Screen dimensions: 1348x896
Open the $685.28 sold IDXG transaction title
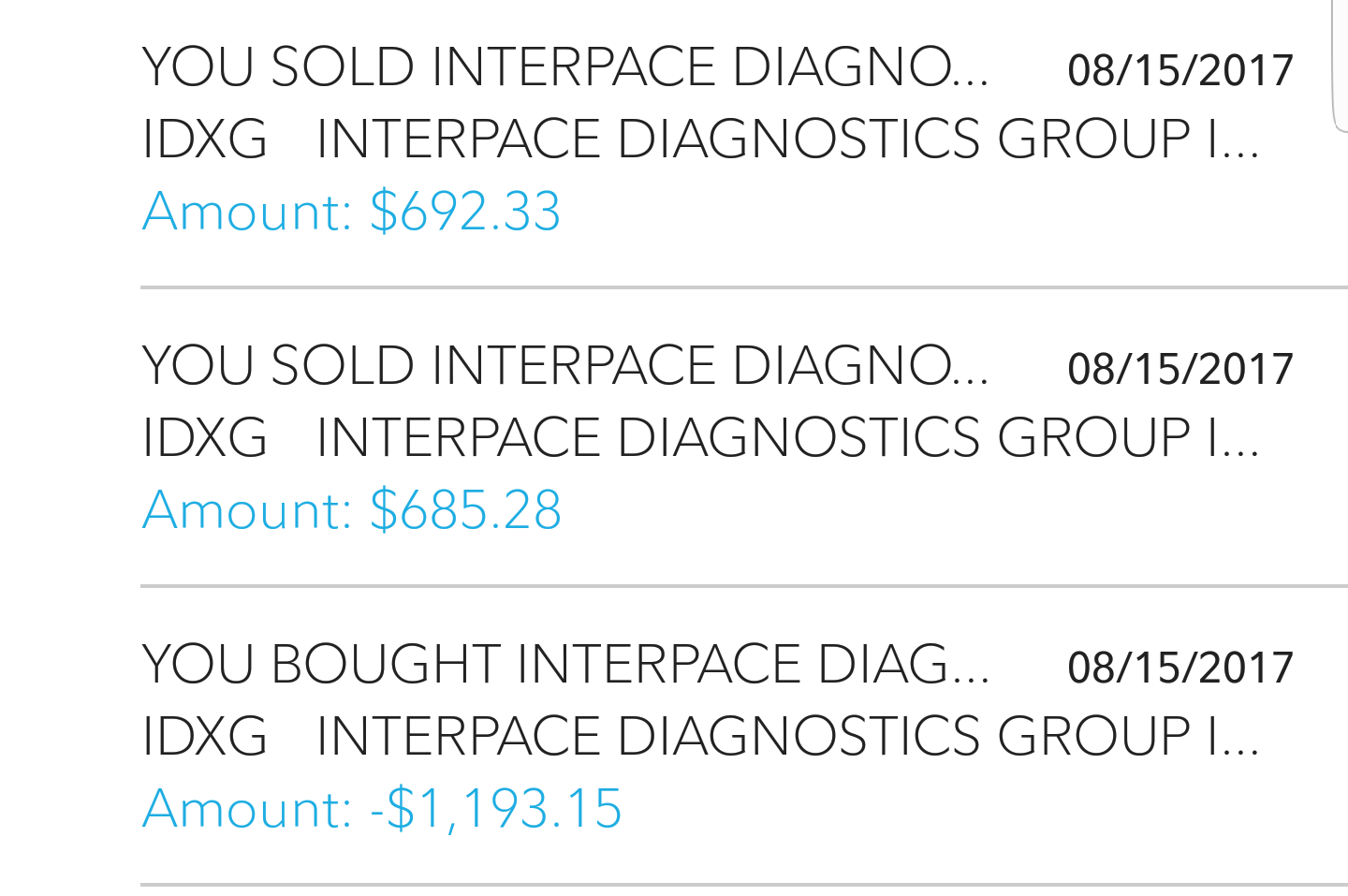[564, 365]
